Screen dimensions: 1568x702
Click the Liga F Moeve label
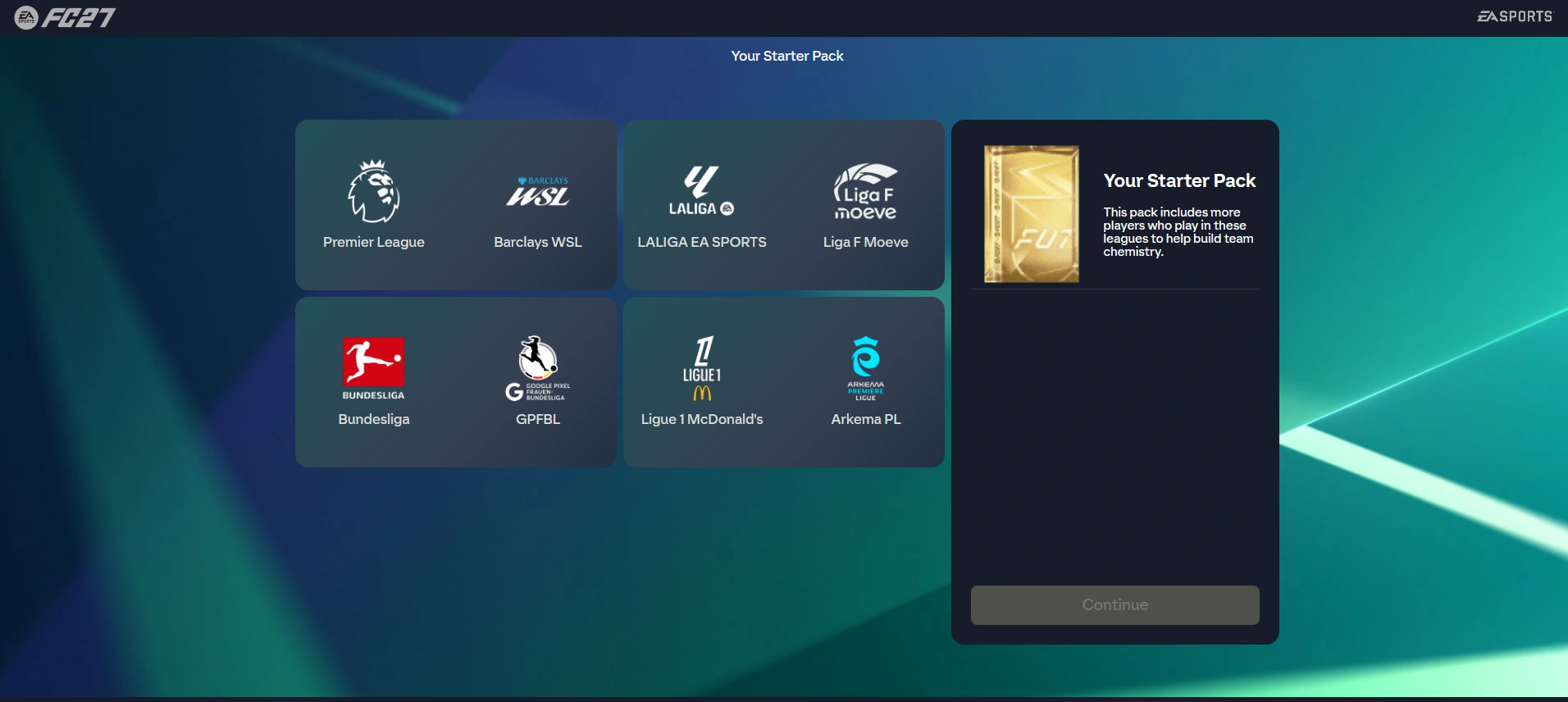click(x=866, y=242)
